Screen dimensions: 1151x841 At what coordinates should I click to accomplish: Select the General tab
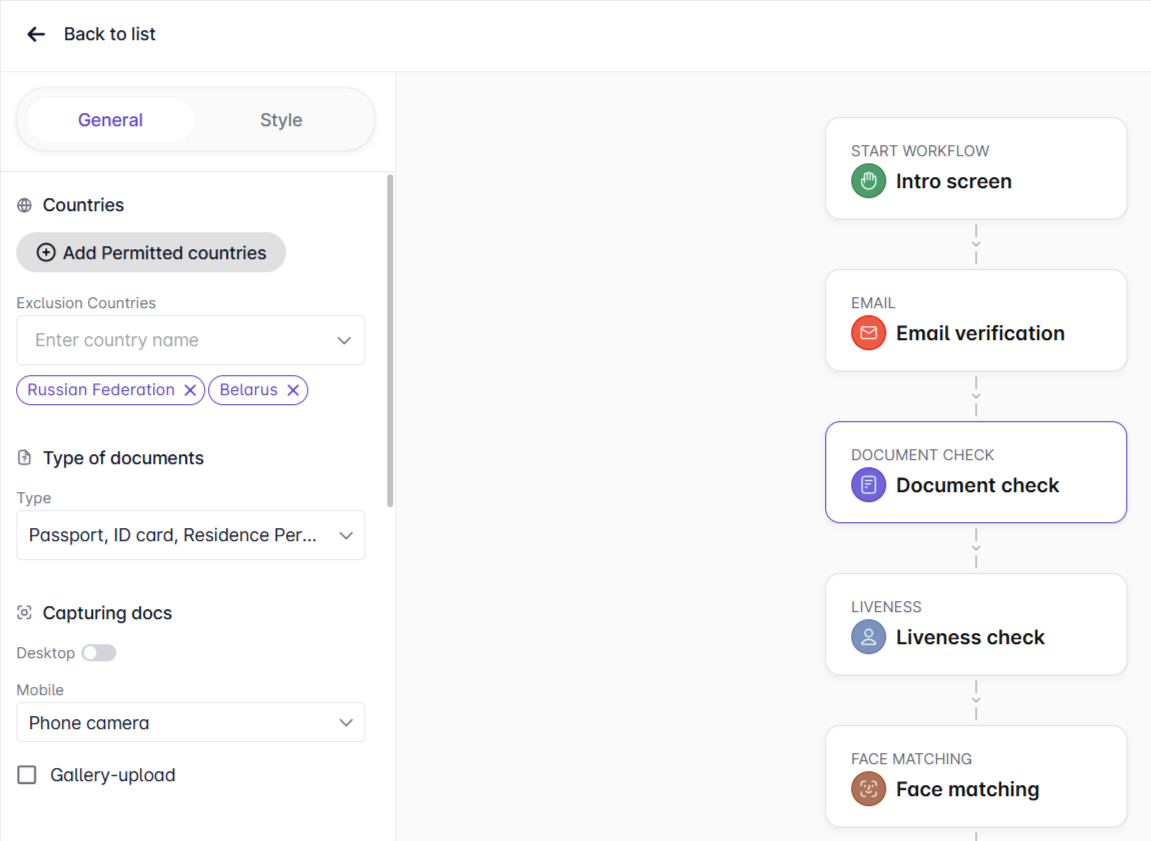[x=110, y=120]
